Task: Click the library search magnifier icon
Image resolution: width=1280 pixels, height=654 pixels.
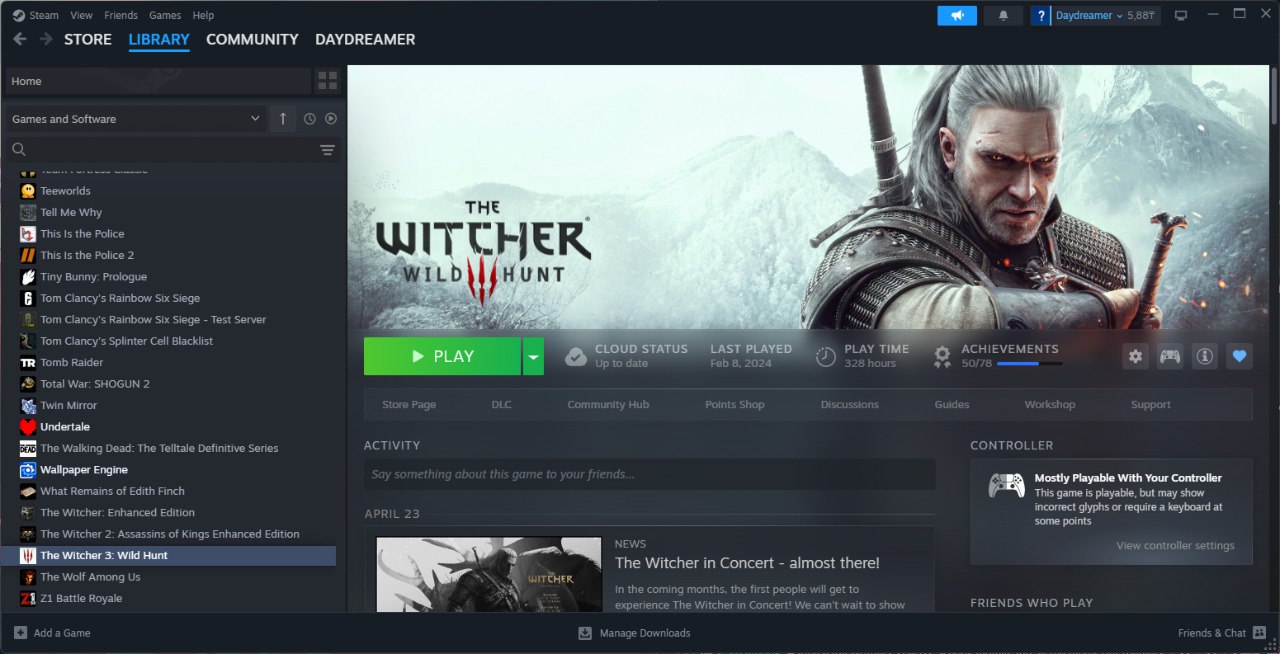Action: 18,150
